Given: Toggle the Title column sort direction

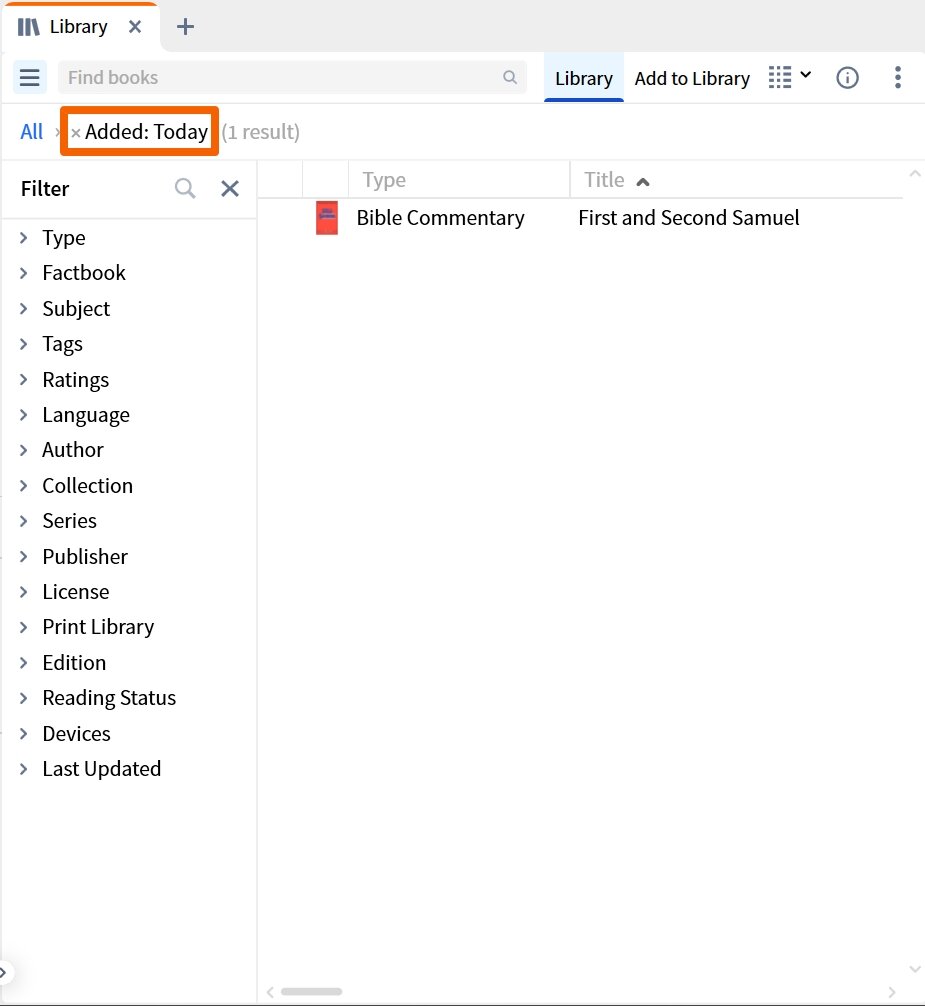Looking at the screenshot, I should pos(643,181).
